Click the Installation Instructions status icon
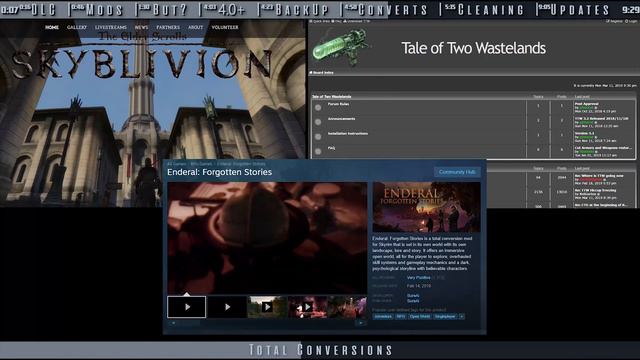 (x=318, y=137)
